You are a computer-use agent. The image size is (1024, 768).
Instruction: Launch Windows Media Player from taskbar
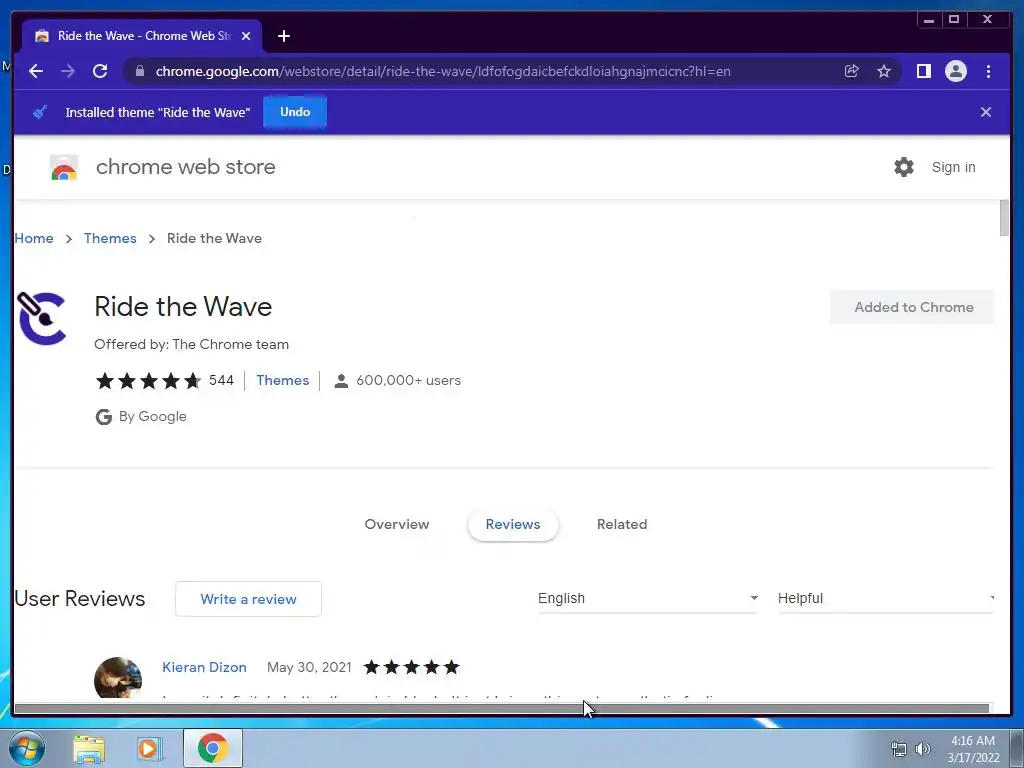pyautogui.click(x=149, y=748)
